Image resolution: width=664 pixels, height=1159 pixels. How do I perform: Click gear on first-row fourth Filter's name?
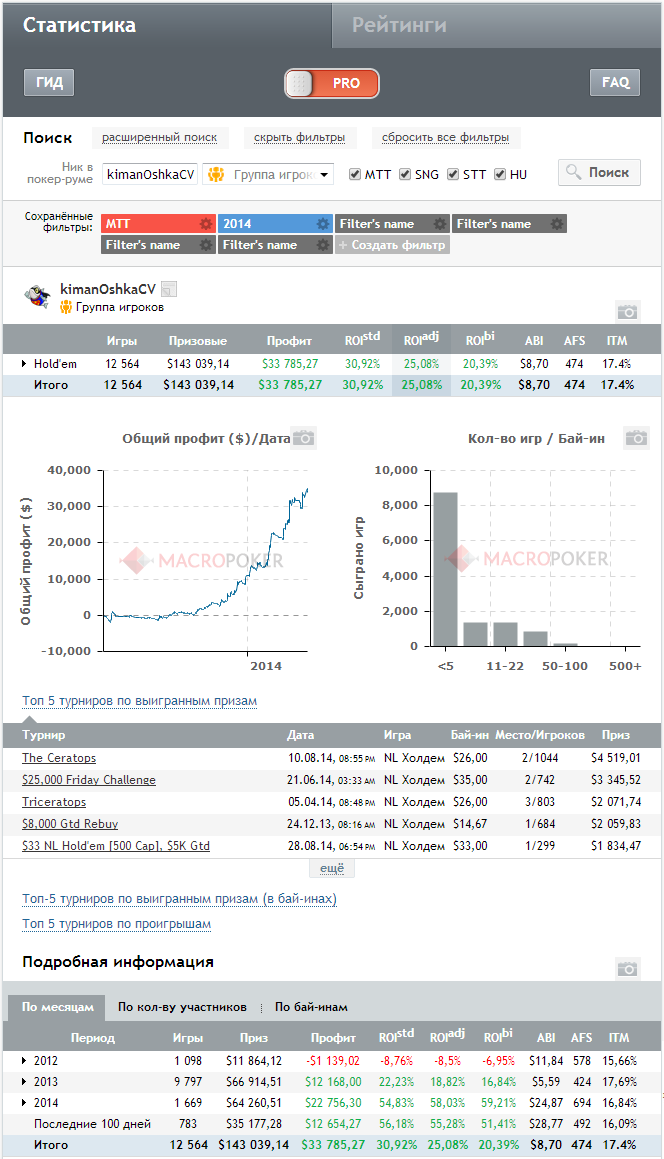[557, 224]
